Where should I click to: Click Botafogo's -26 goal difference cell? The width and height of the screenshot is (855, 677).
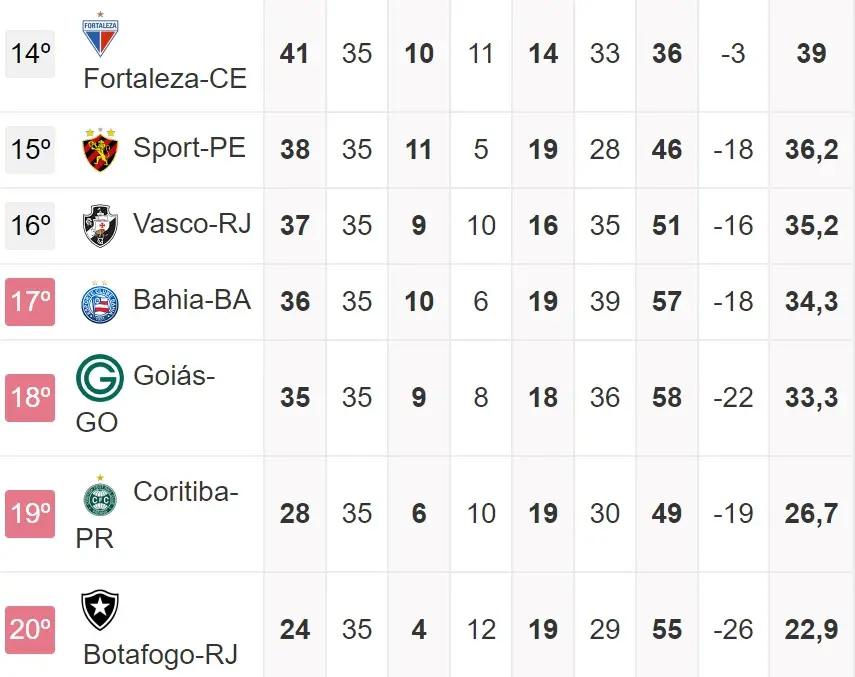click(x=733, y=630)
